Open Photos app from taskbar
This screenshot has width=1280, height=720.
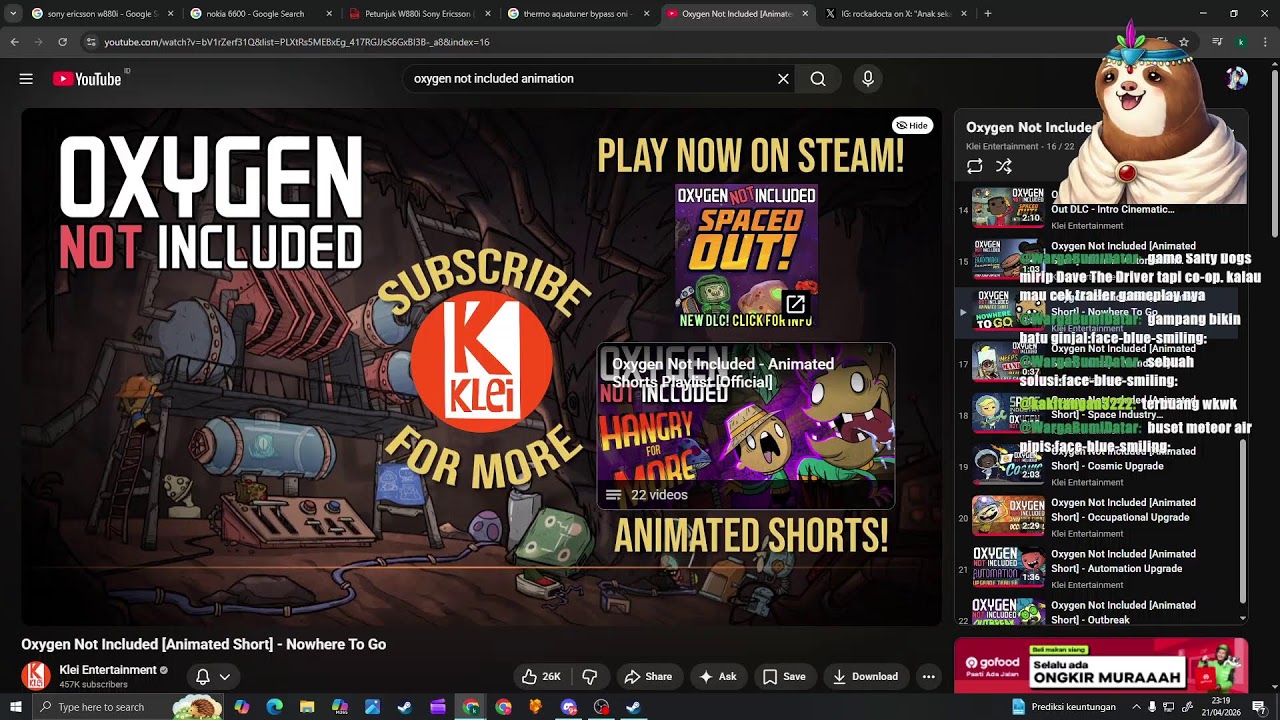coord(372,707)
